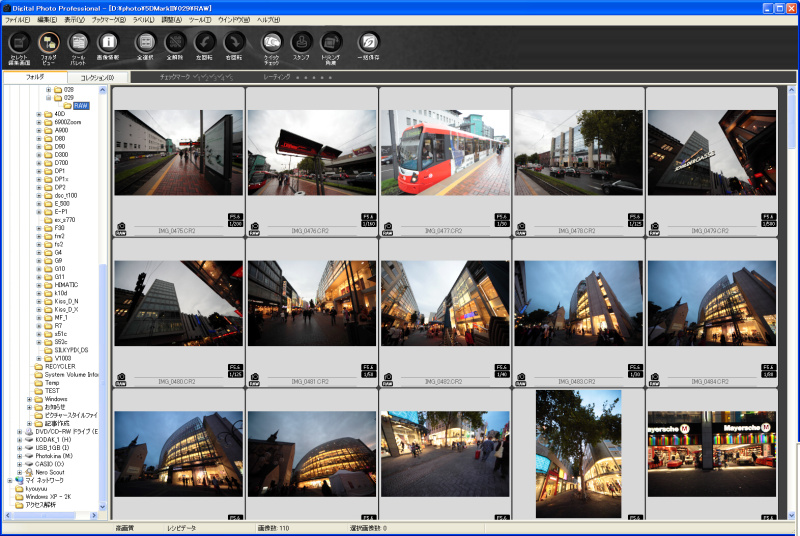Select the red tram thumbnail IMG_0477.CR2
The height and width of the screenshot is (536, 800).
coord(445,152)
